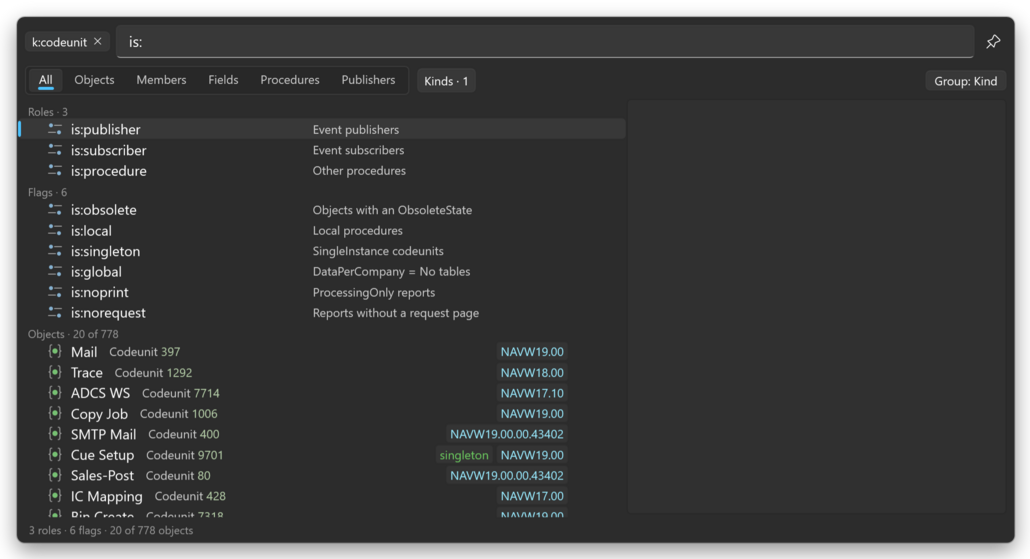The image size is (1030, 559).
Task: Focus the search field containing "is:"
Action: point(545,41)
